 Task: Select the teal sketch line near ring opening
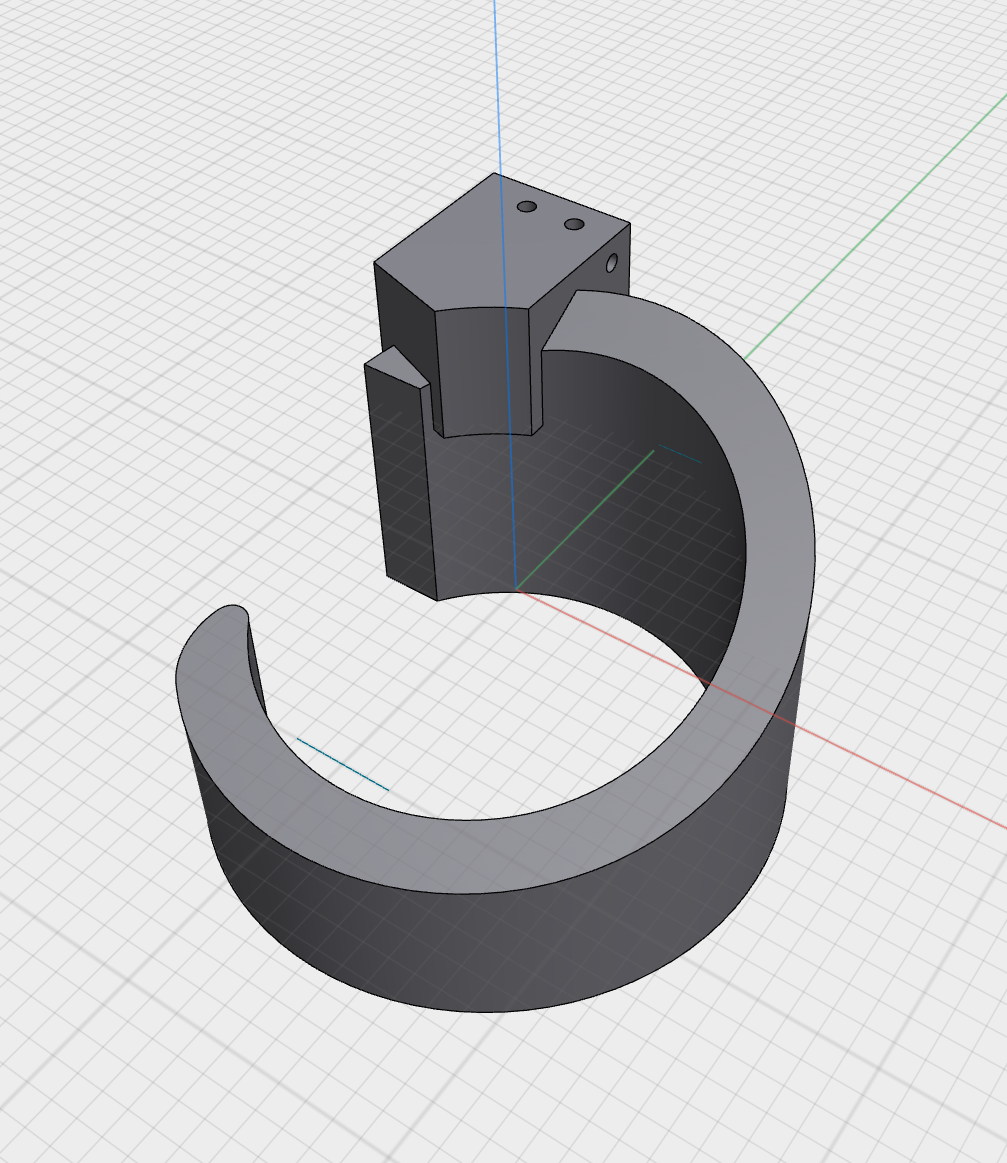pos(342,764)
